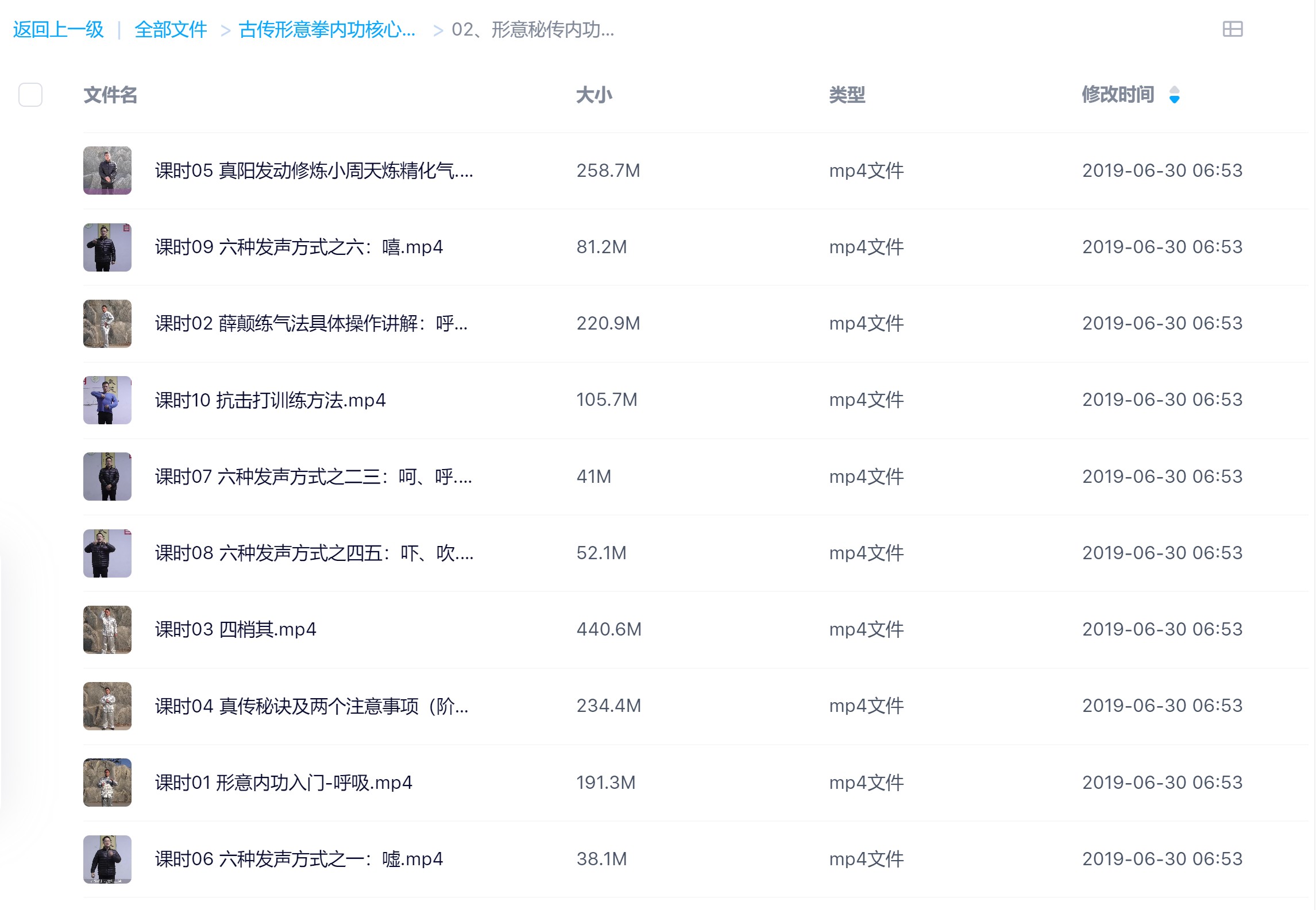Click mp4文件 type in 课时03 row
This screenshot has width=1316, height=910.
[x=866, y=629]
